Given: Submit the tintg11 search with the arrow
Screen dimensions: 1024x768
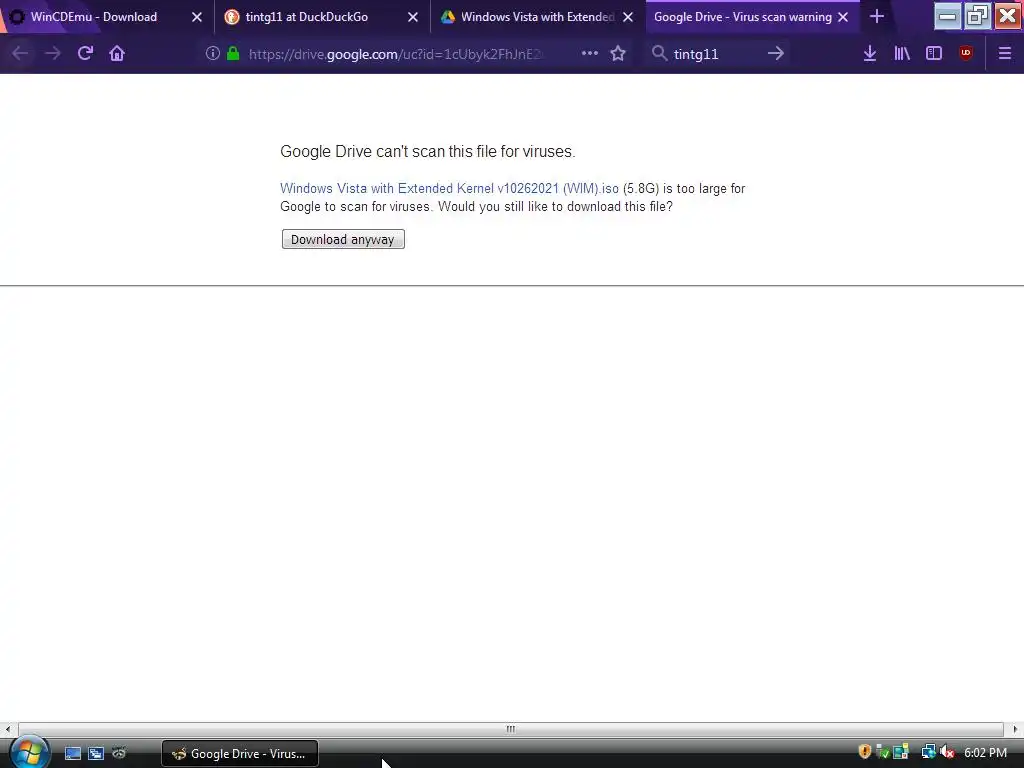Looking at the screenshot, I should [776, 54].
